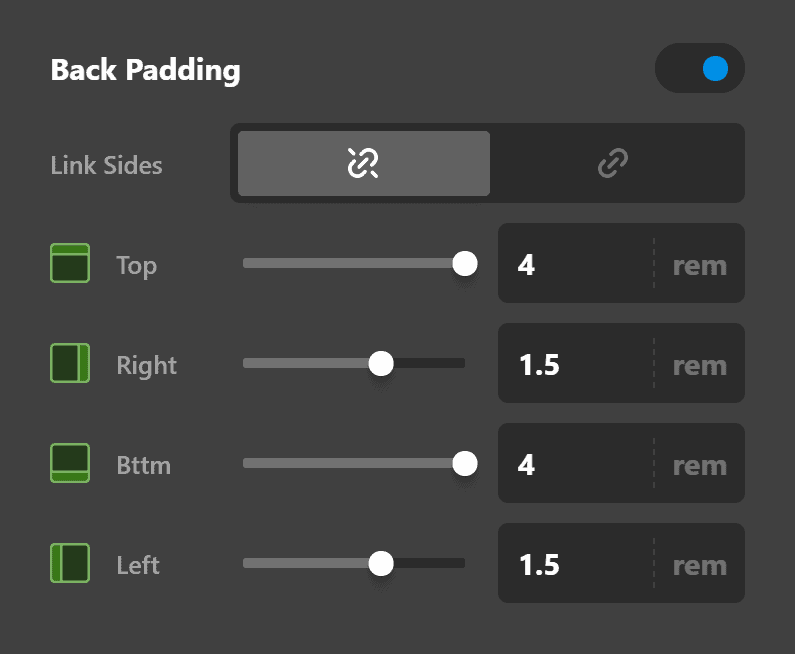Click the Top padding slider handle
795x654 pixels.
(x=464, y=264)
